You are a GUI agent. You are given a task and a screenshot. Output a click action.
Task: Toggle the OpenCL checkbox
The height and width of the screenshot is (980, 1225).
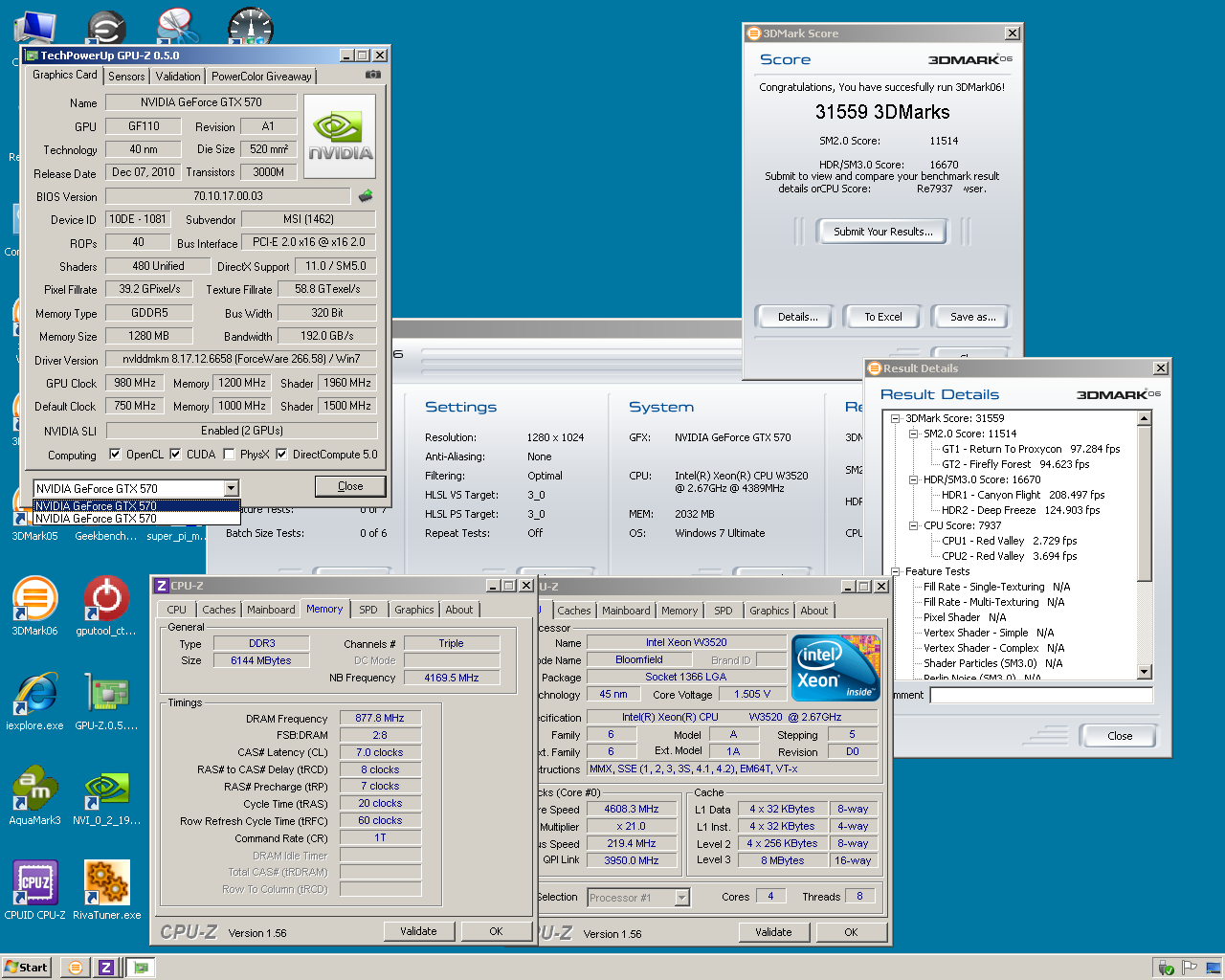(115, 455)
